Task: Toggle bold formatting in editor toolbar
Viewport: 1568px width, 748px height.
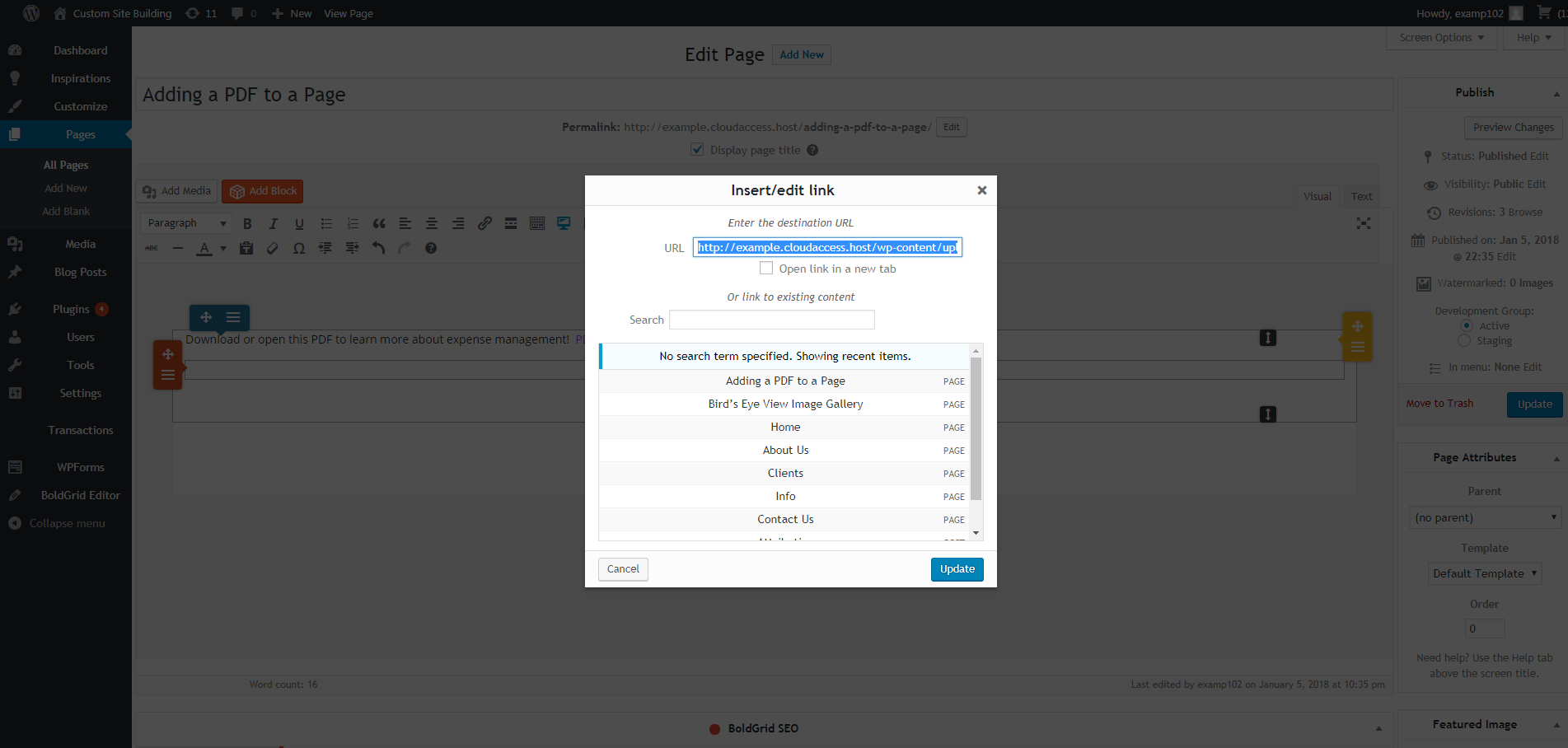Action: click(x=247, y=223)
